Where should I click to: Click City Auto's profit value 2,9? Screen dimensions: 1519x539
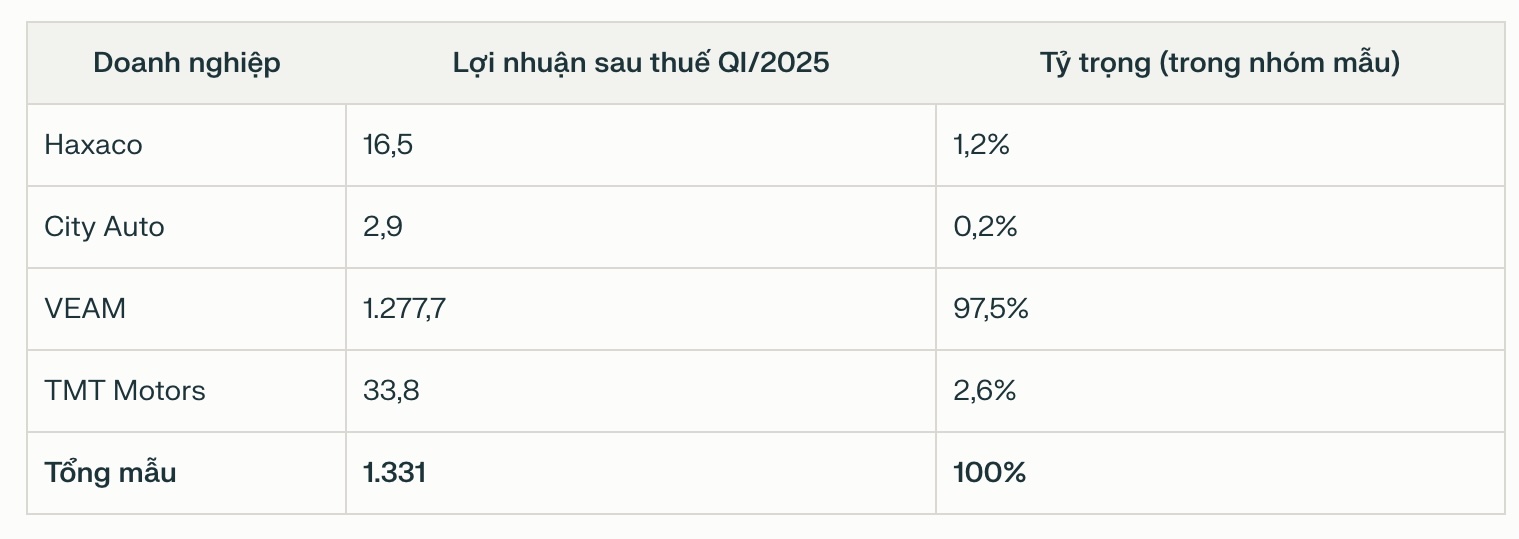coord(383,227)
